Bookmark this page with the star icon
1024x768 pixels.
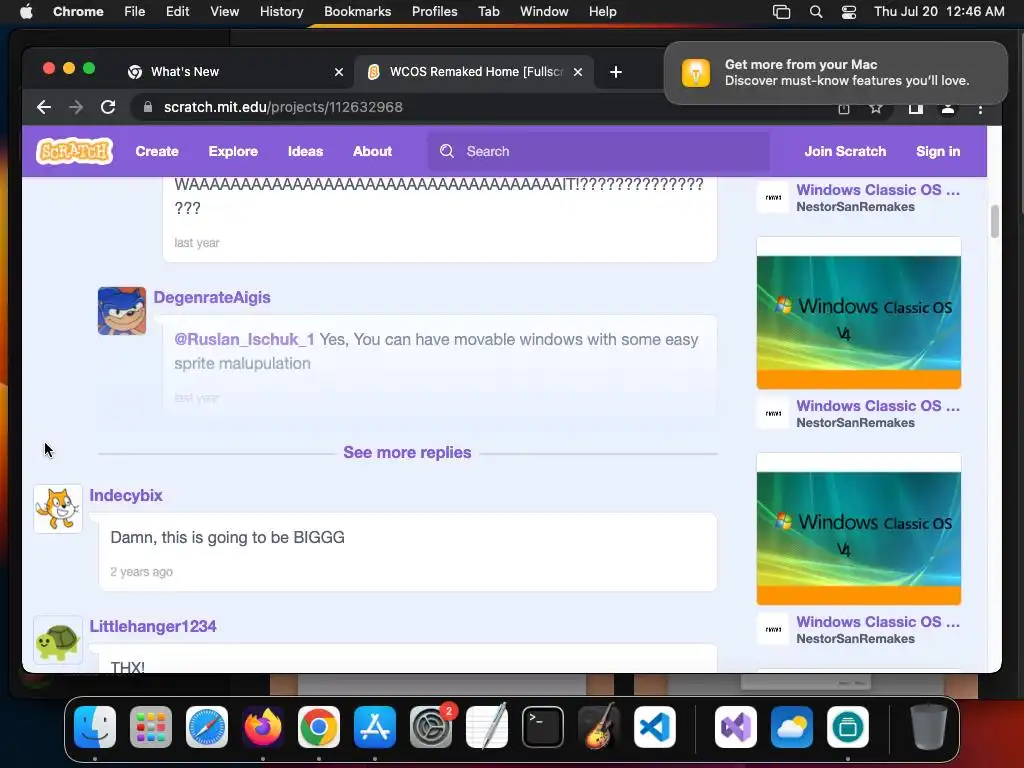876,108
